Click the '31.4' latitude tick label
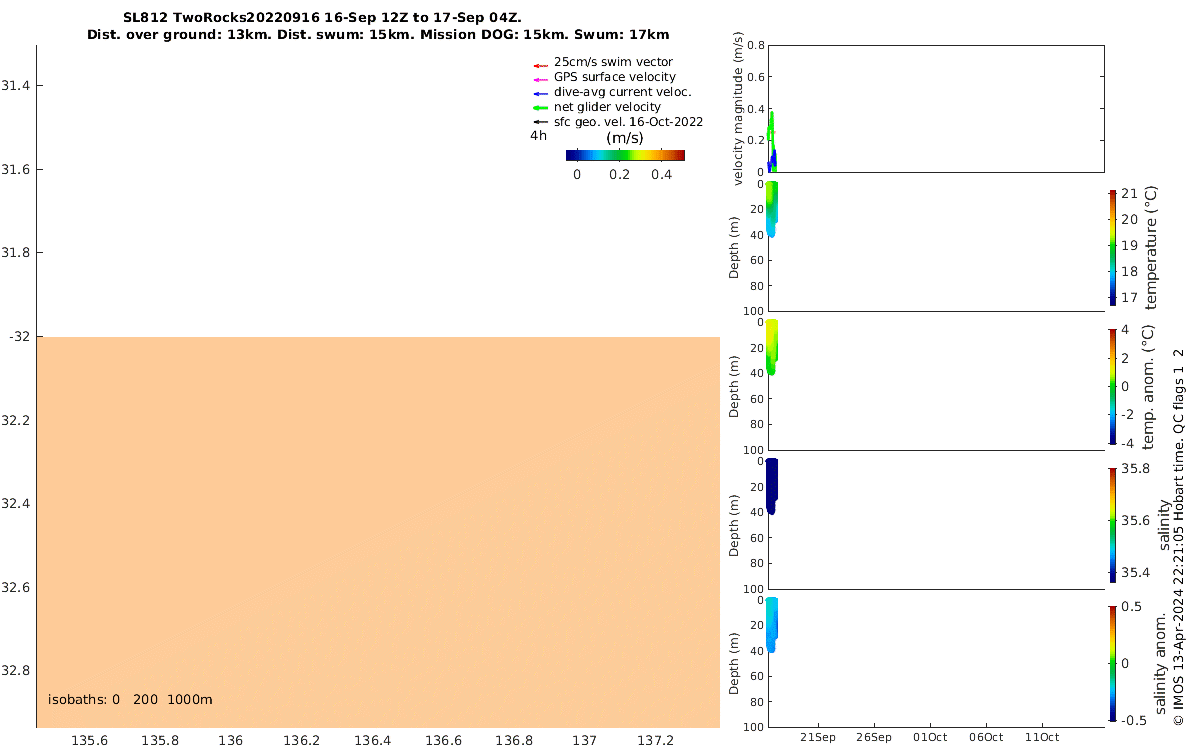This screenshot has width=1200, height=750. click(x=15, y=86)
